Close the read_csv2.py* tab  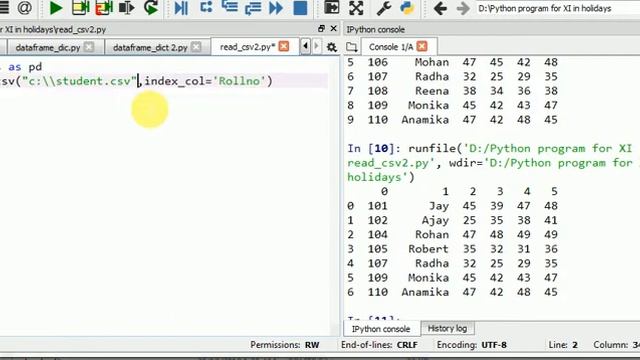(x=284, y=47)
